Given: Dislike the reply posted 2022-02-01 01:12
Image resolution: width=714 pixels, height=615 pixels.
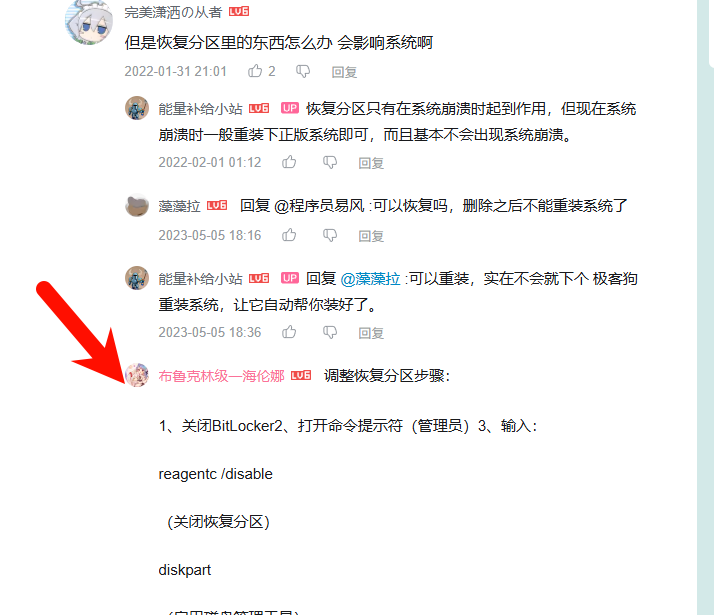Looking at the screenshot, I should point(330,163).
